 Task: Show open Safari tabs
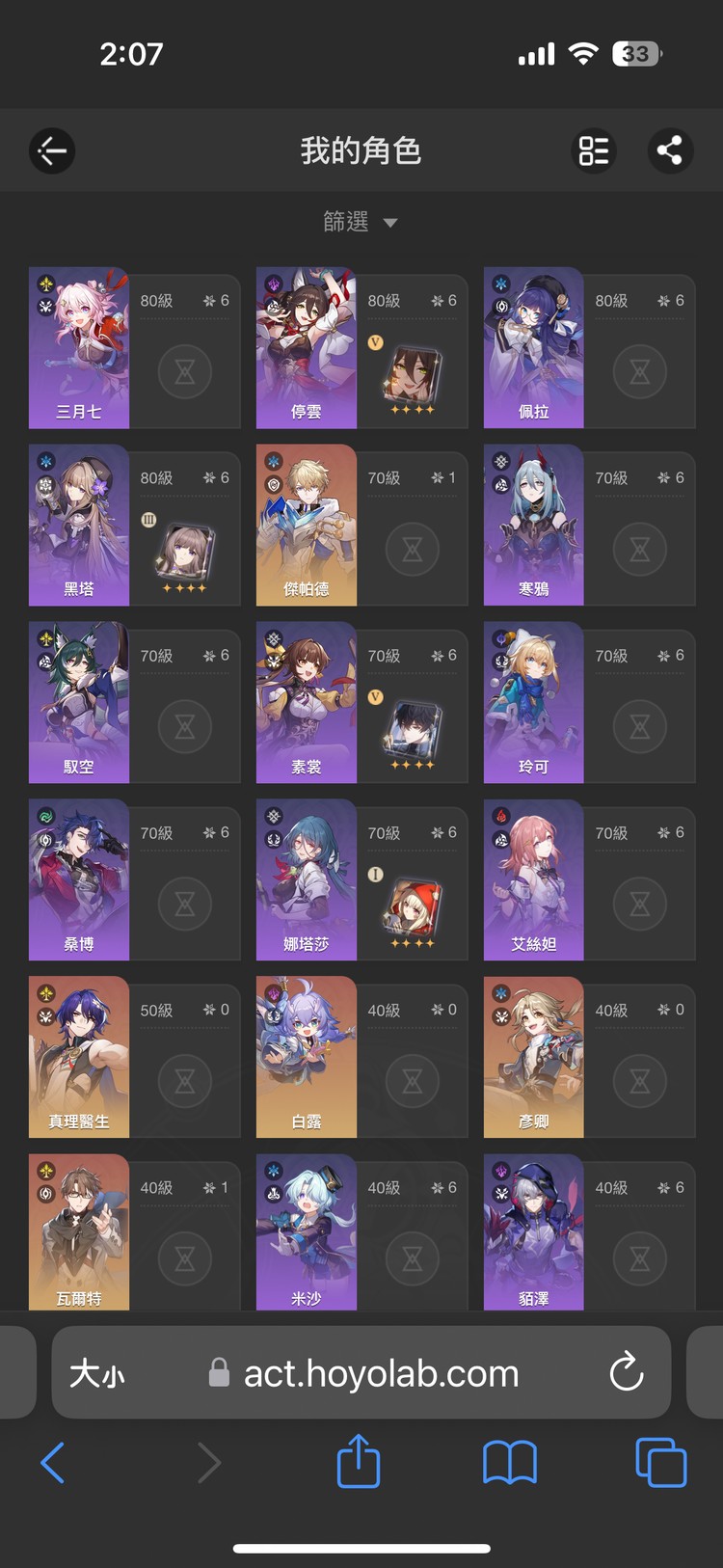(661, 1463)
